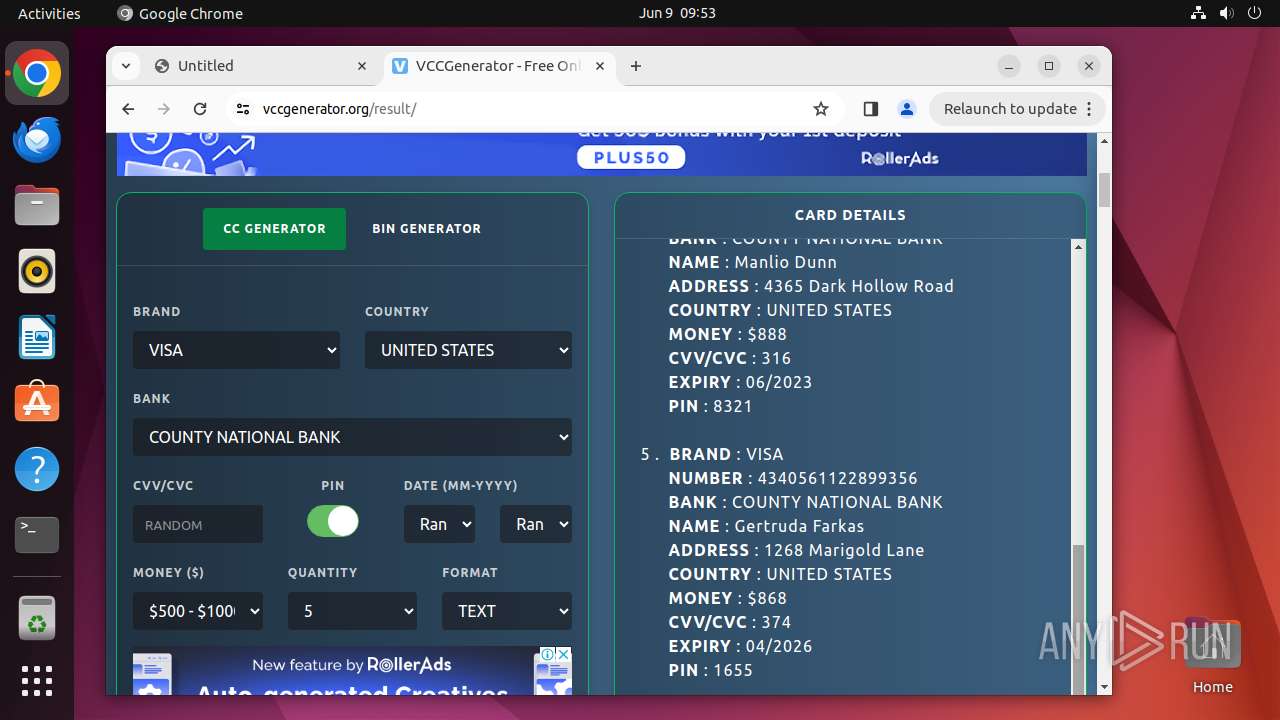This screenshot has width=1280, height=720.
Task: Open the Google Chrome app menu in the top bar
Action: pos(180,13)
